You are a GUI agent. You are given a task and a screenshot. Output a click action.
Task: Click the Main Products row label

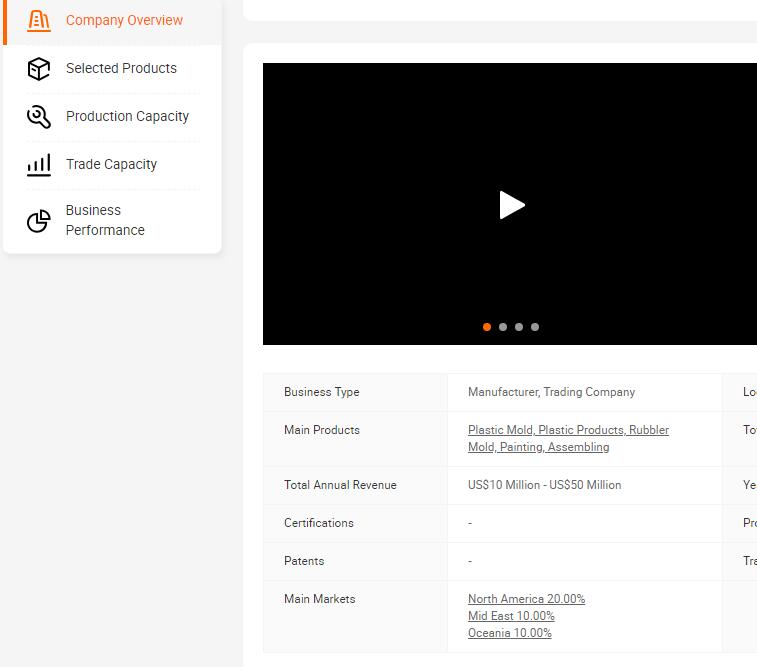tap(322, 430)
